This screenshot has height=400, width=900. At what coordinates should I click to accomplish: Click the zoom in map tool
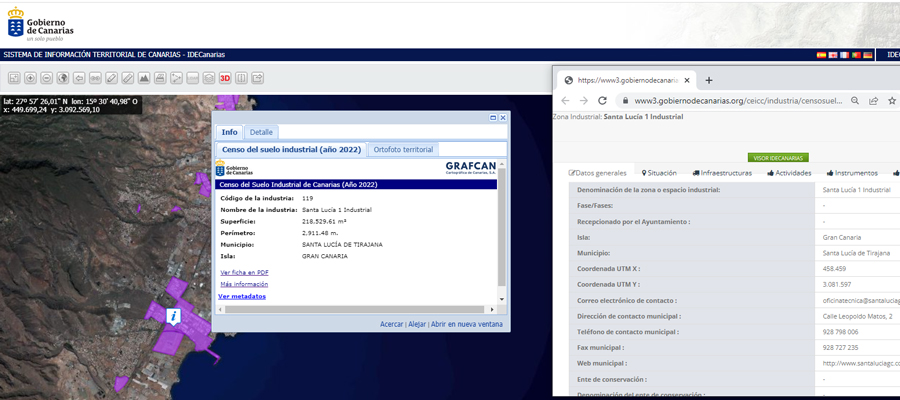[31, 78]
